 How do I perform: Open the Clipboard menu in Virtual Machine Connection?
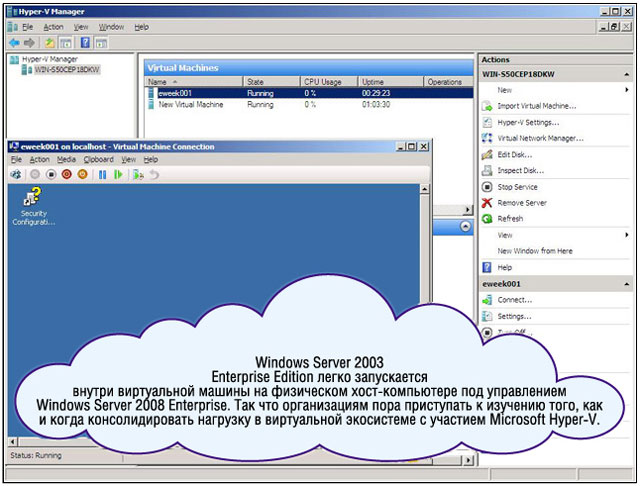99,160
